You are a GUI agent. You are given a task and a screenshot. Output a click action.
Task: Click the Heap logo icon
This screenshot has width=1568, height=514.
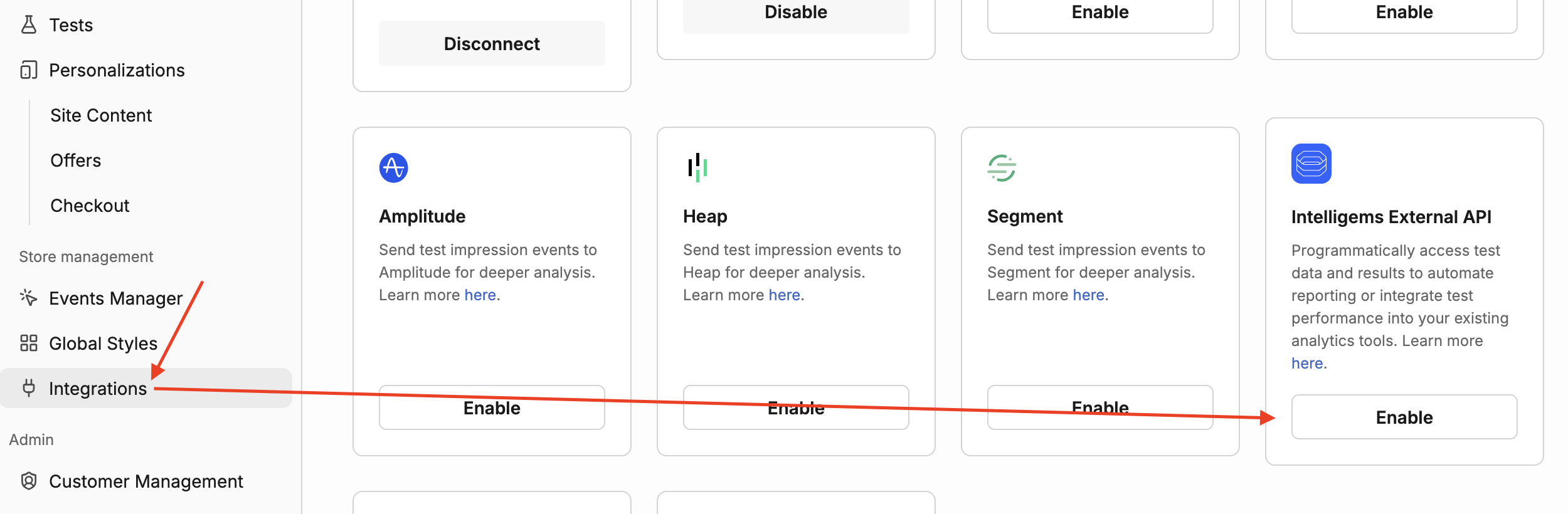click(697, 167)
